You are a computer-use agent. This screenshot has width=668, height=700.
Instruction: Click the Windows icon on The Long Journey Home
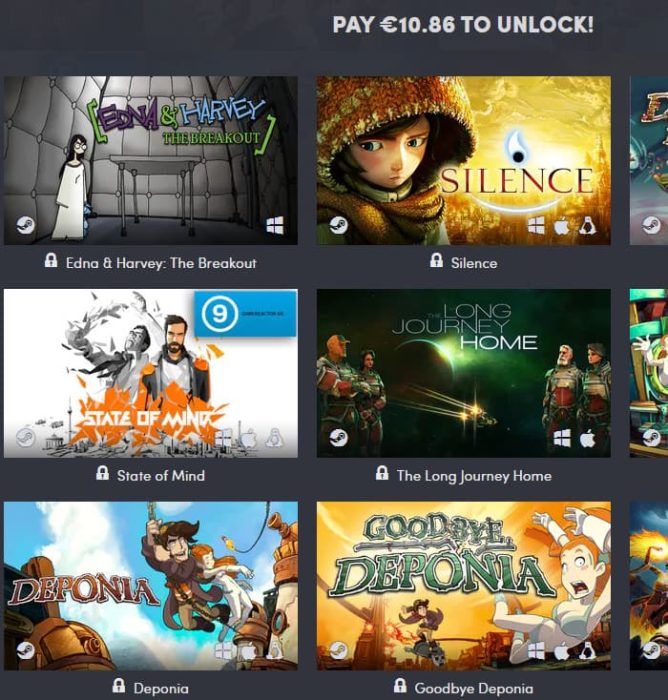(562, 438)
